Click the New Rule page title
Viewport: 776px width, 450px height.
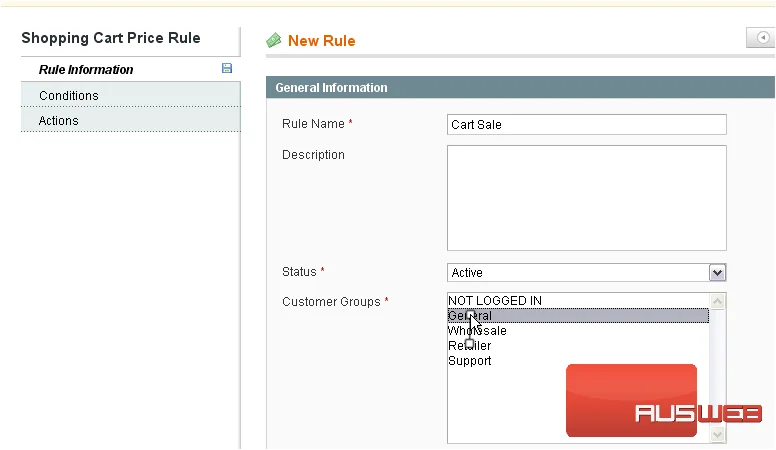[322, 41]
